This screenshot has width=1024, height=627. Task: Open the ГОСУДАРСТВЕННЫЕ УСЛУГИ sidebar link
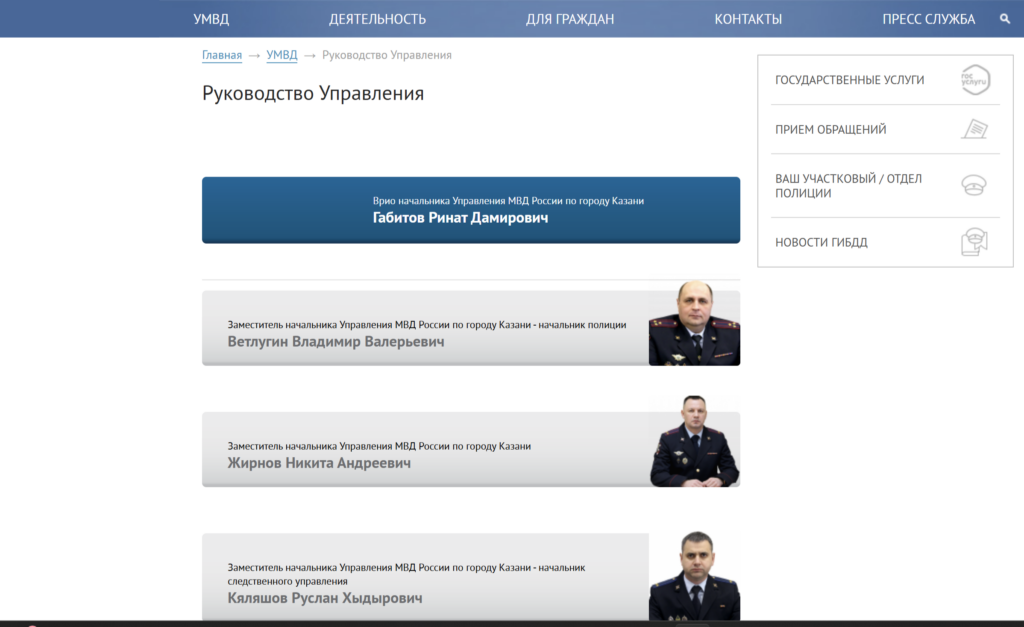(x=849, y=80)
